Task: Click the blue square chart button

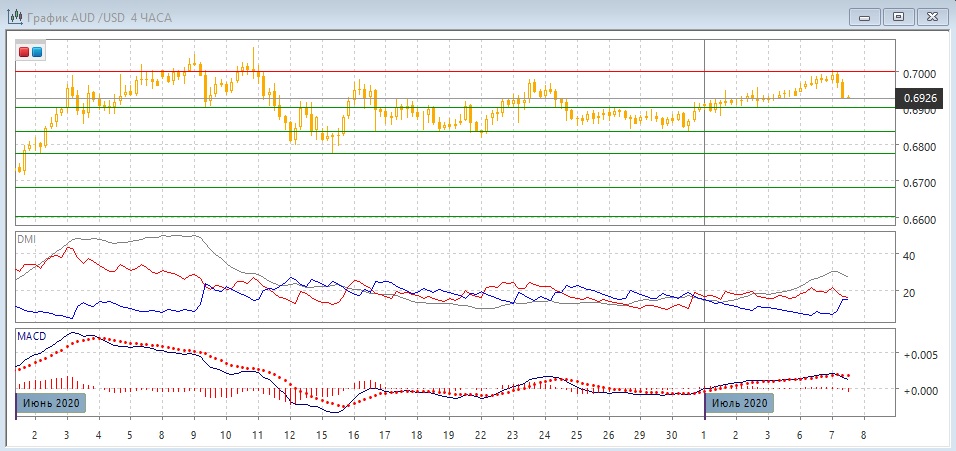Action: tap(37, 52)
